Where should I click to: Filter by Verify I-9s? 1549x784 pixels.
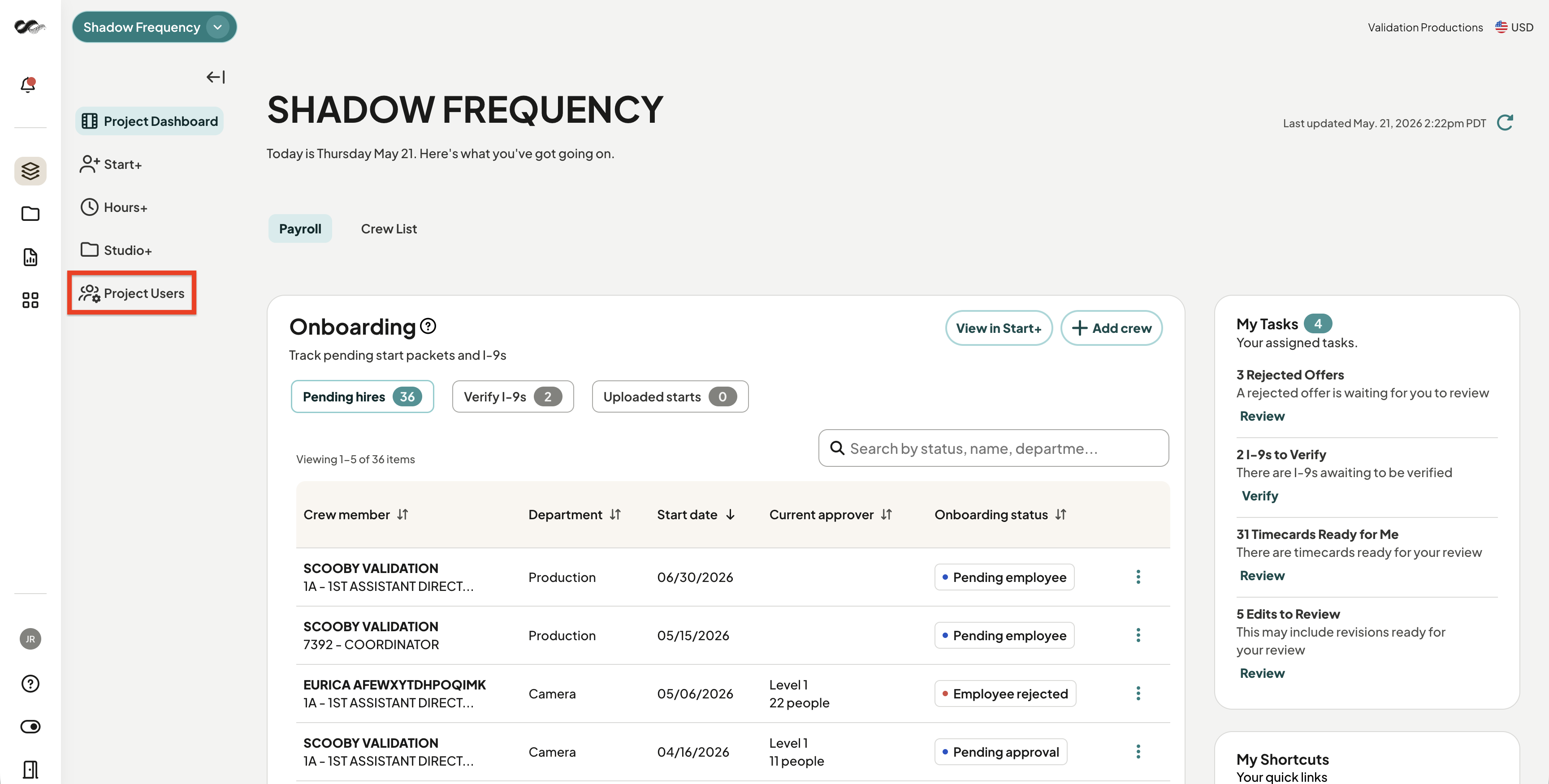(x=513, y=397)
